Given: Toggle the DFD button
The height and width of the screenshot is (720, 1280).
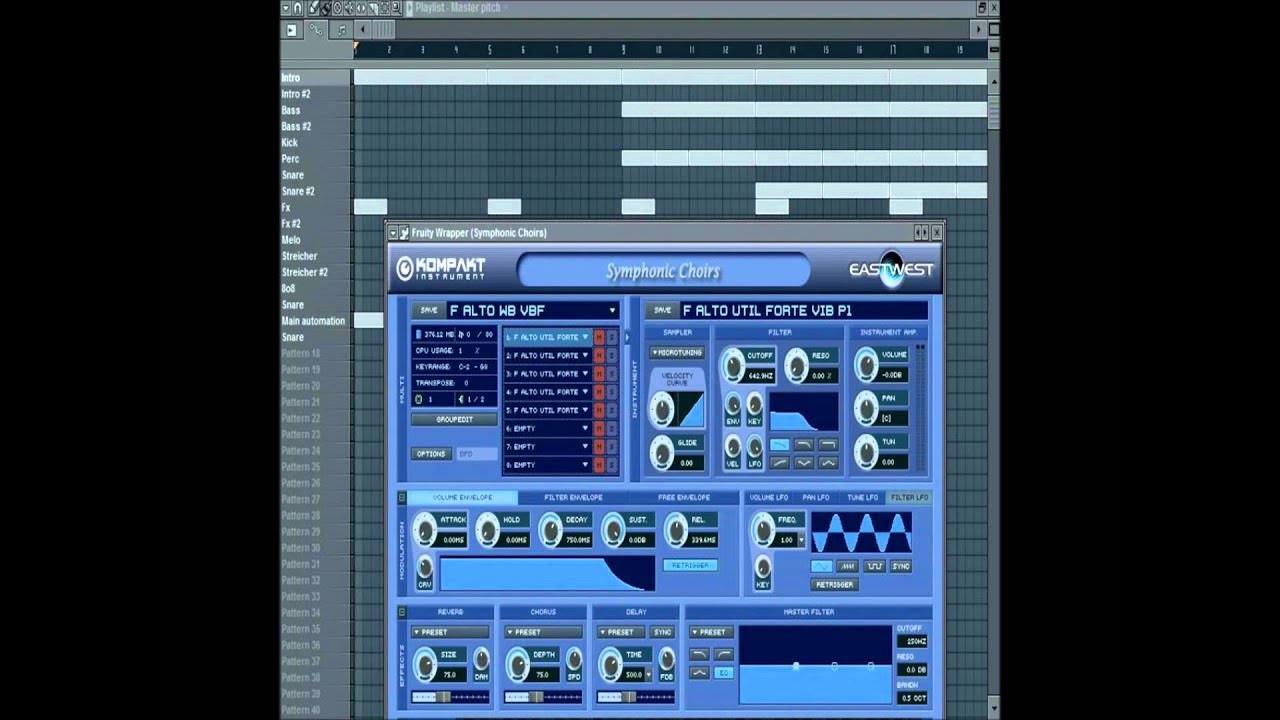Looking at the screenshot, I should click(477, 454).
